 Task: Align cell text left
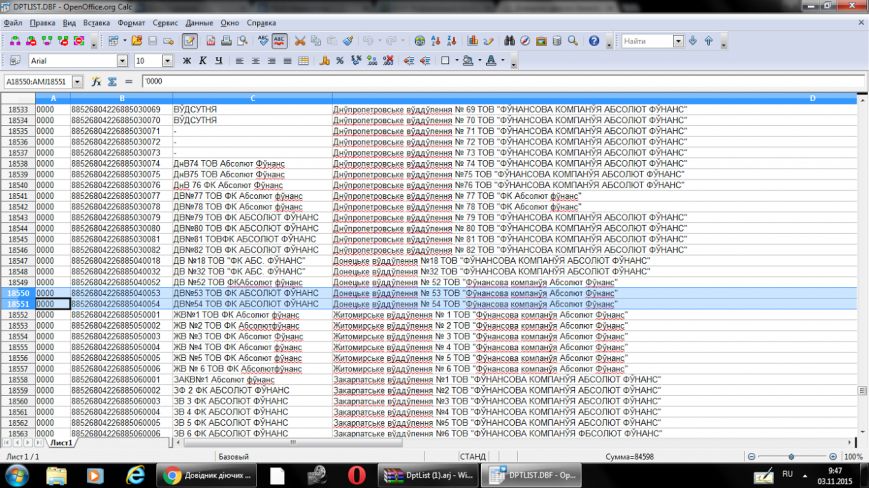click(239, 61)
